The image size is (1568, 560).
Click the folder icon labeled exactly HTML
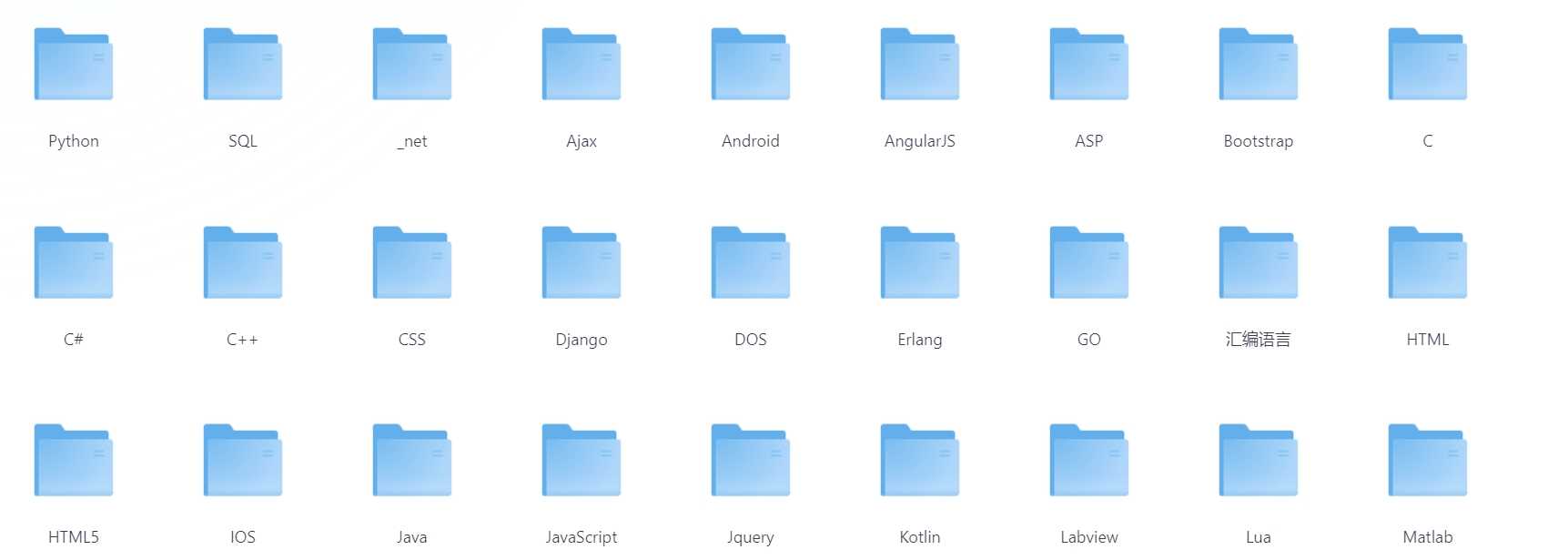1428,262
